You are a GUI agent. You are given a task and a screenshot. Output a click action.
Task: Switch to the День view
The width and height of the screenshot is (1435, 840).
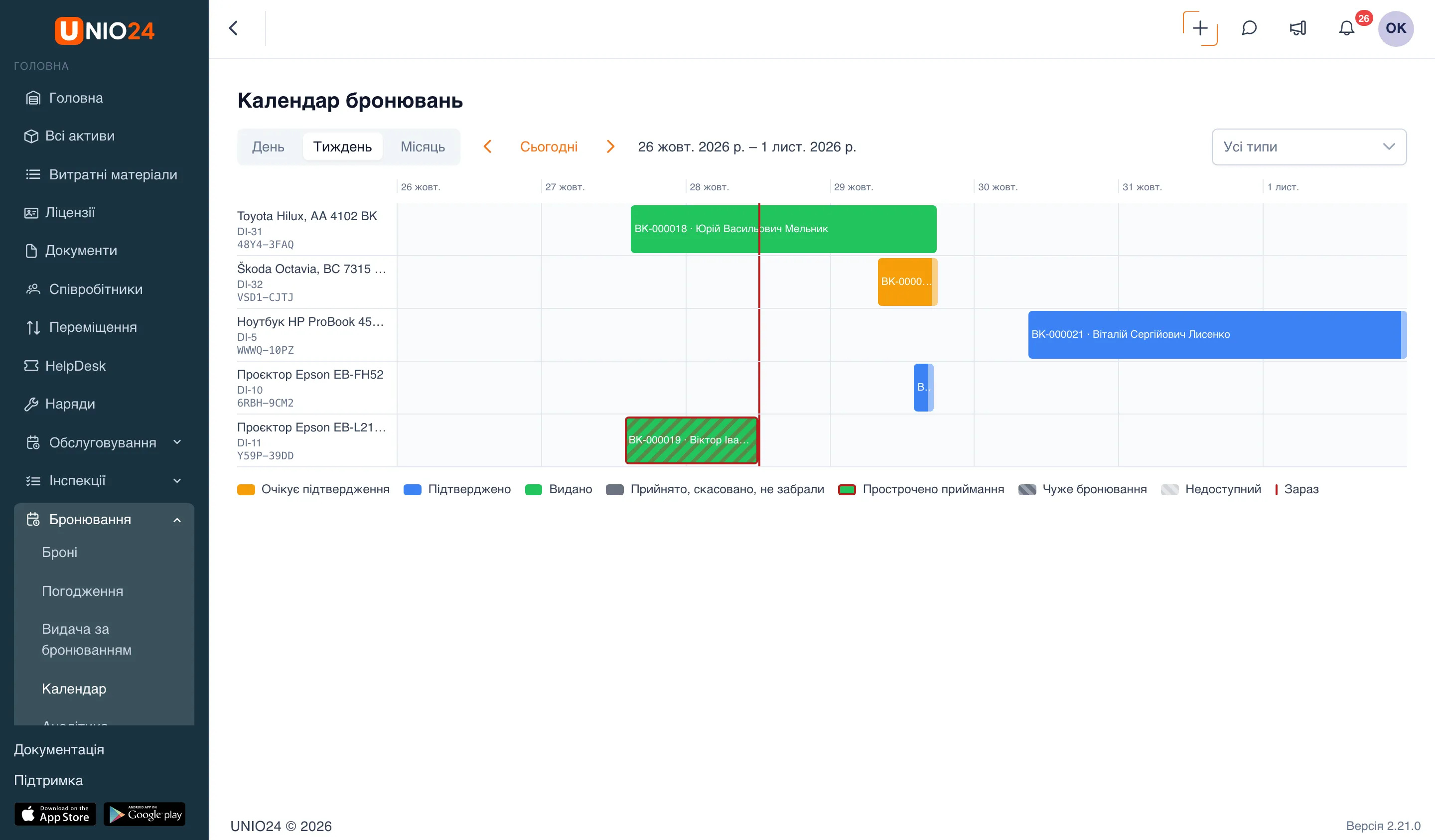click(268, 147)
